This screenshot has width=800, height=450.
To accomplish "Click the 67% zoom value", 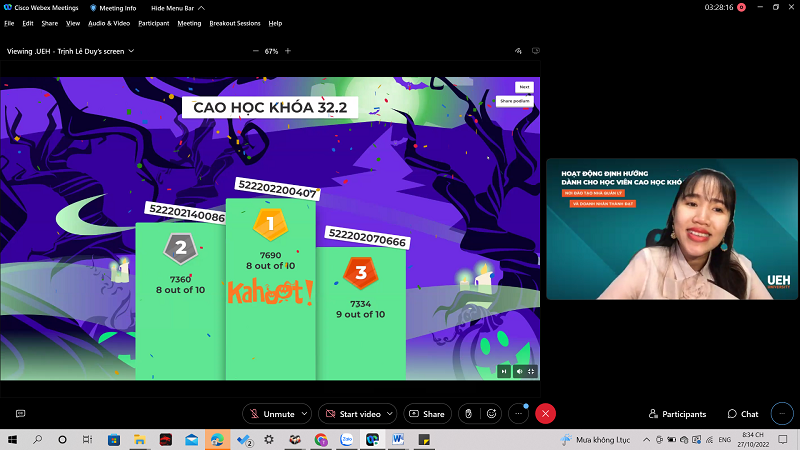I will point(271,51).
